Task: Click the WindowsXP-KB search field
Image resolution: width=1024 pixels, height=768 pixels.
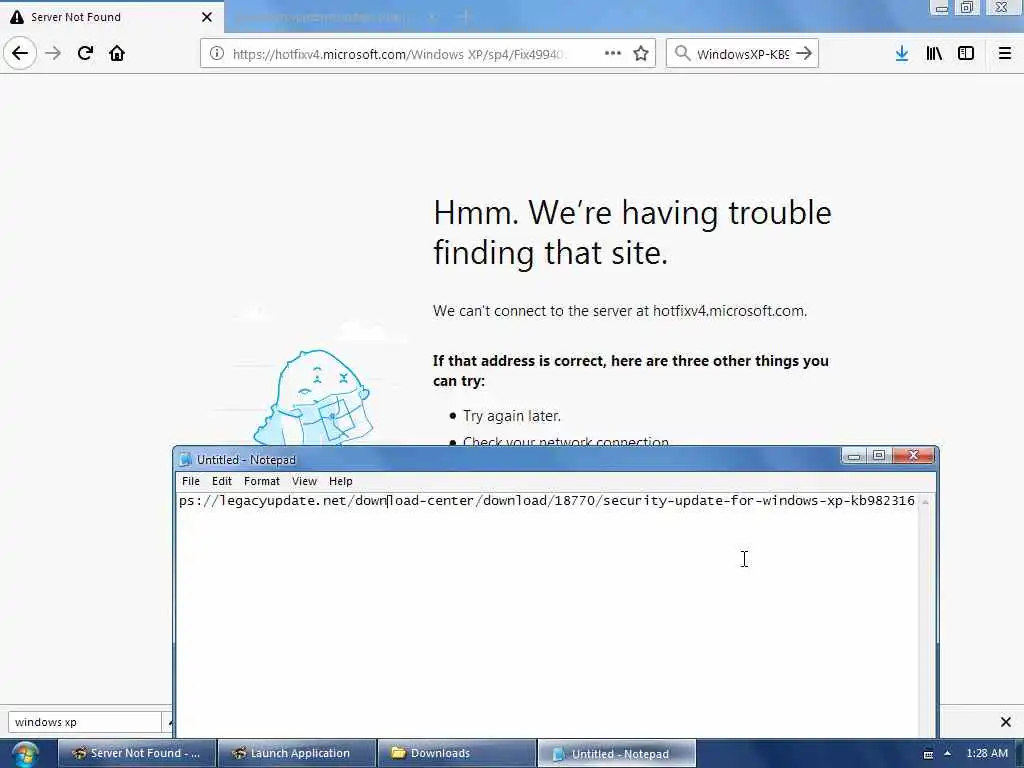Action: pyautogui.click(x=743, y=54)
